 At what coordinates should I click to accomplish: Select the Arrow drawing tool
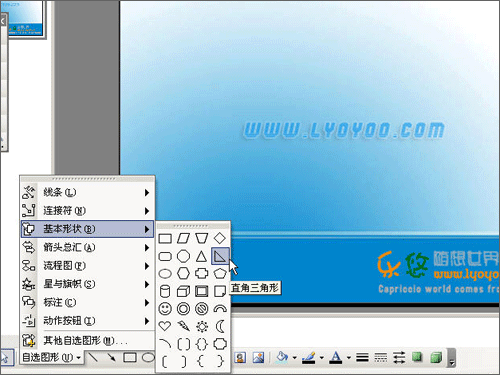pos(111,358)
